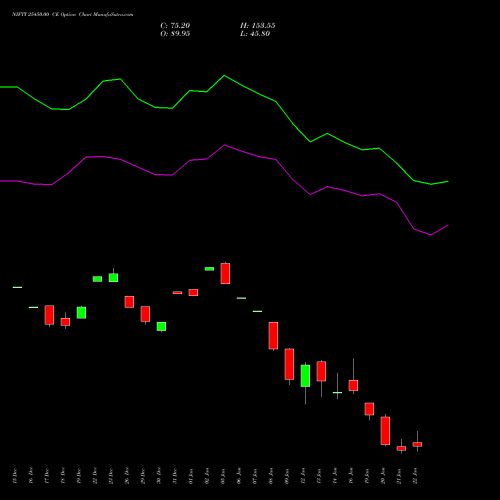Click the green candlestick for 12 Jan
This screenshot has height=500, width=500.
[305, 376]
